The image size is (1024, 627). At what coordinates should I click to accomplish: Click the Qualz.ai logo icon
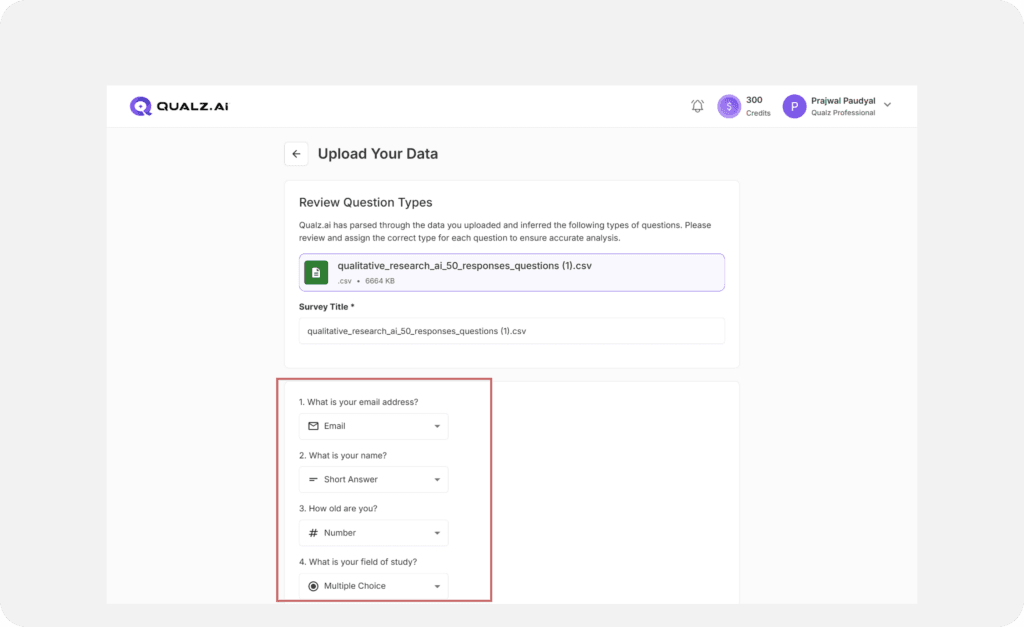tap(141, 106)
